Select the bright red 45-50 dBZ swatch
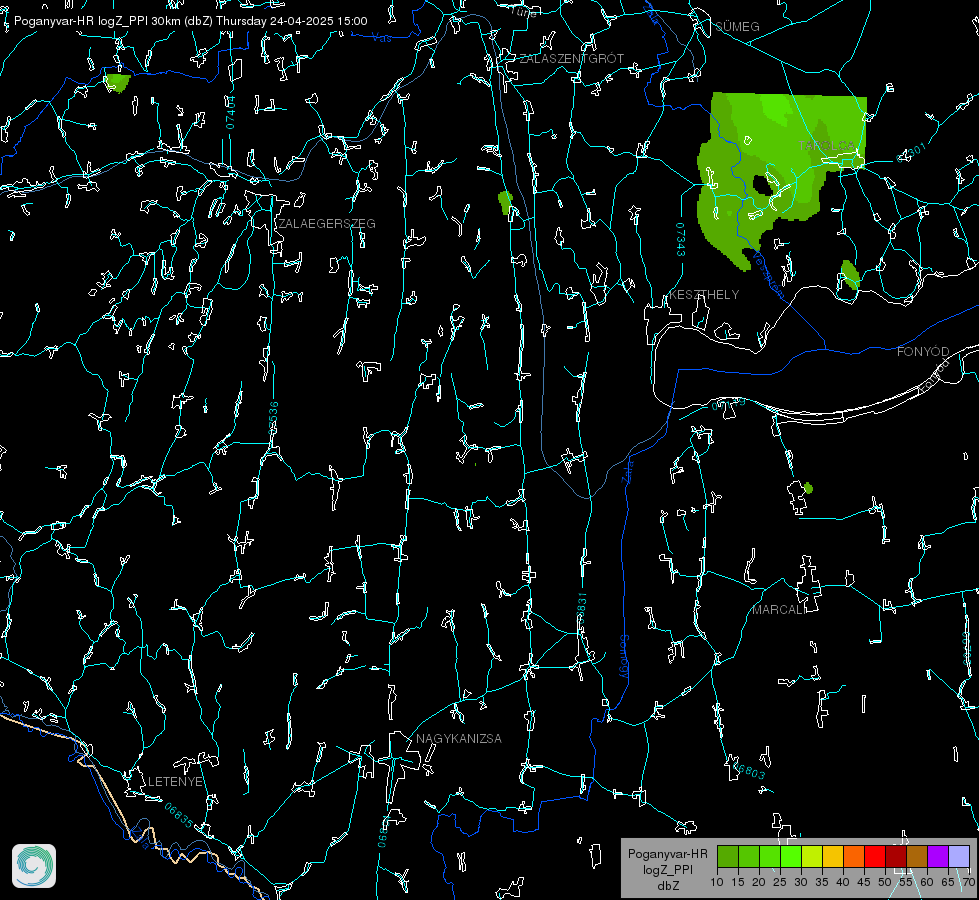979x900 pixels. coord(875,856)
